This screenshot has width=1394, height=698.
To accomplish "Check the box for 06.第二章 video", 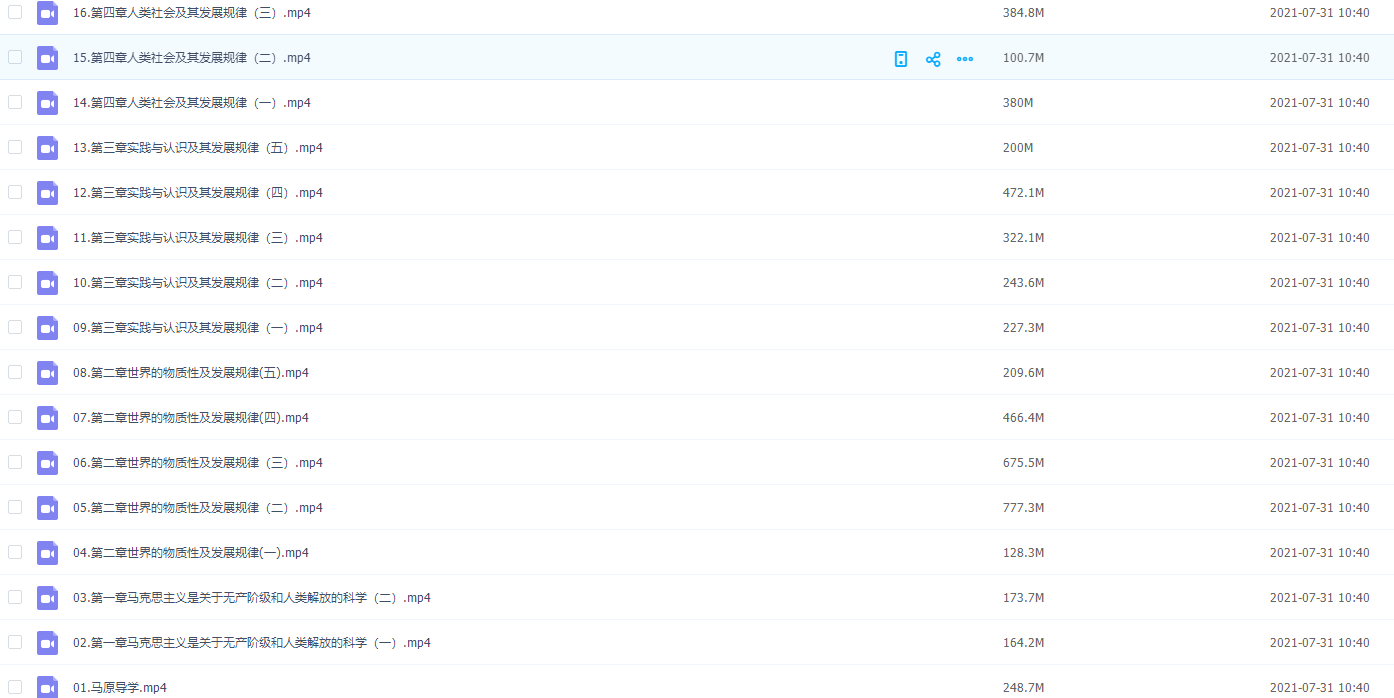I will (x=15, y=462).
